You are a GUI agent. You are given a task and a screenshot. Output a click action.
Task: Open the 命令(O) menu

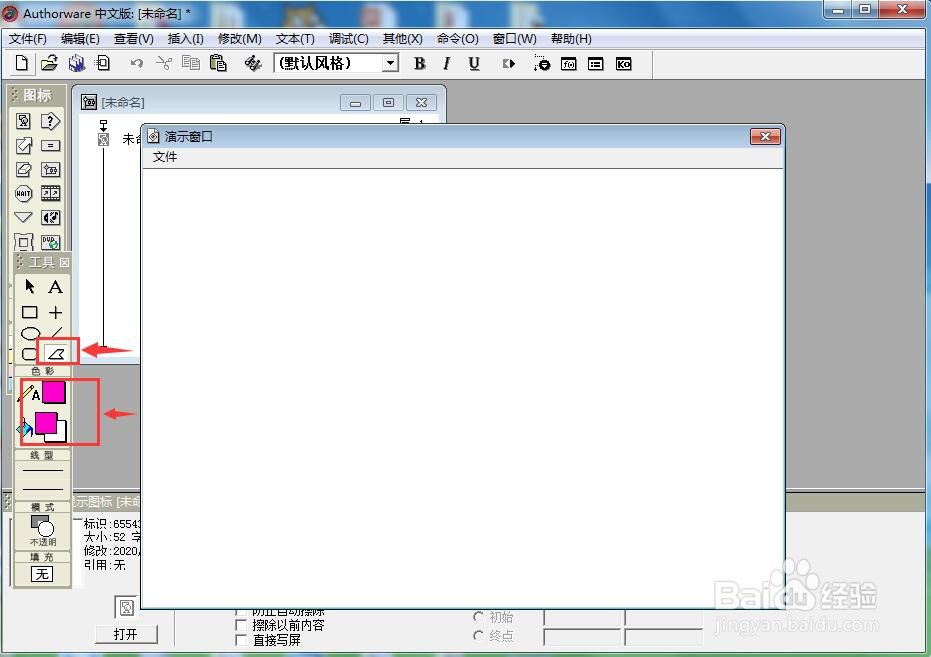(457, 39)
